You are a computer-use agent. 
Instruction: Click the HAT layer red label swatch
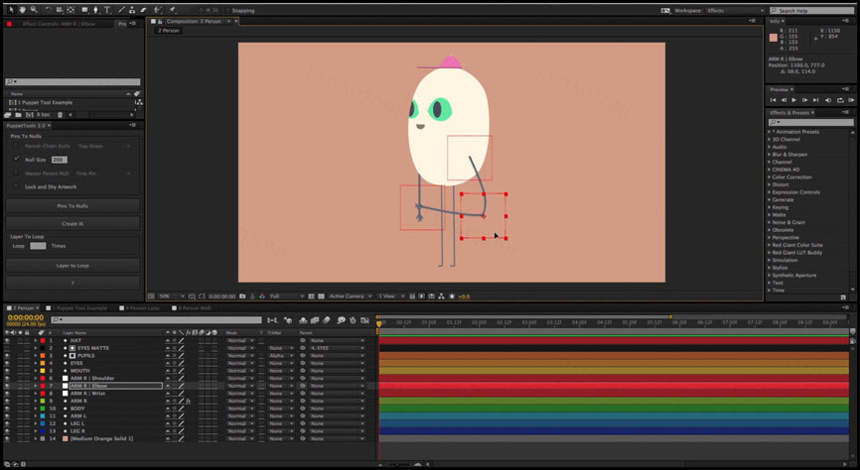click(x=42, y=341)
